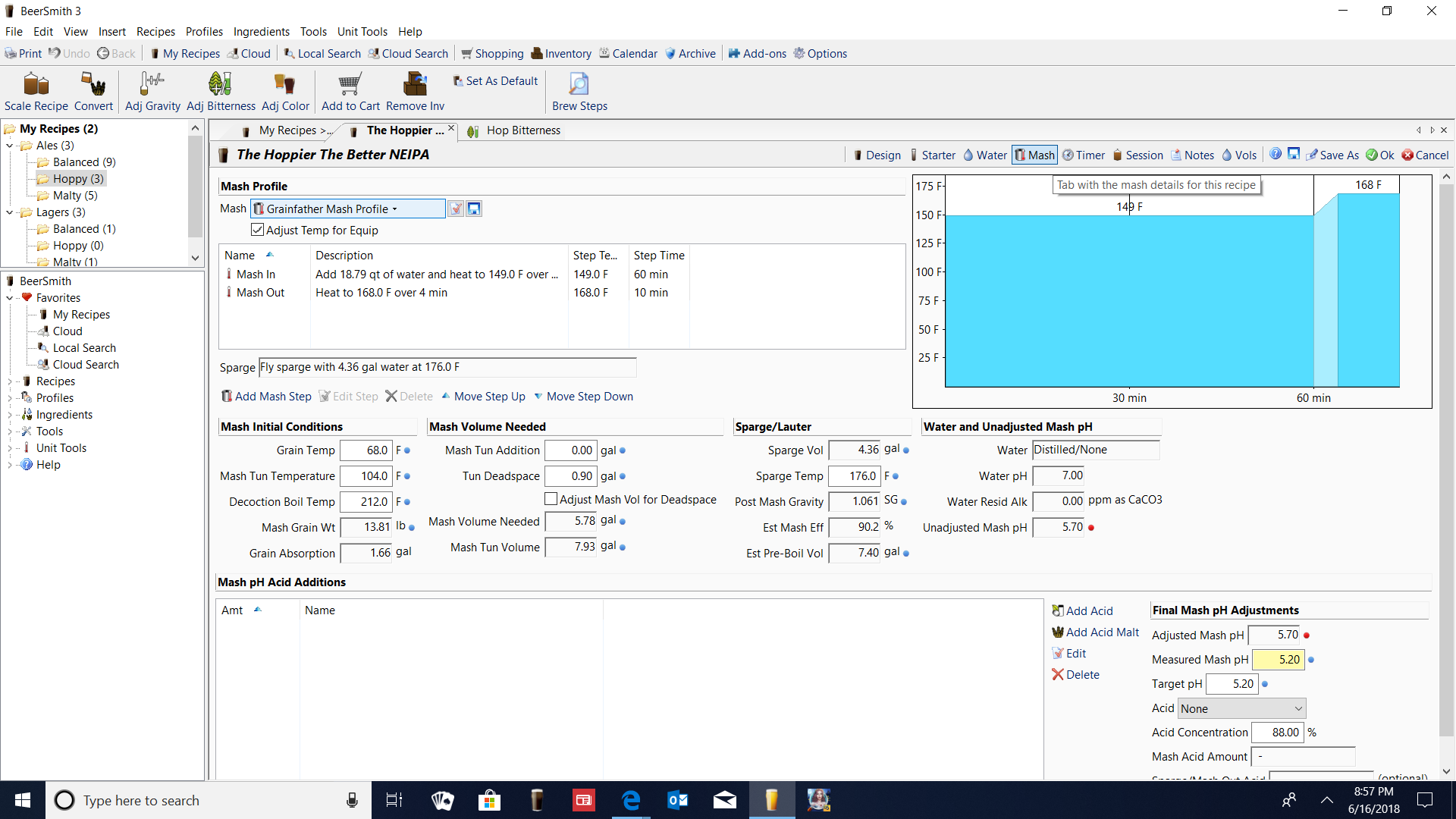The height and width of the screenshot is (819, 1456).
Task: Open the Timer tab
Action: coord(1084,155)
